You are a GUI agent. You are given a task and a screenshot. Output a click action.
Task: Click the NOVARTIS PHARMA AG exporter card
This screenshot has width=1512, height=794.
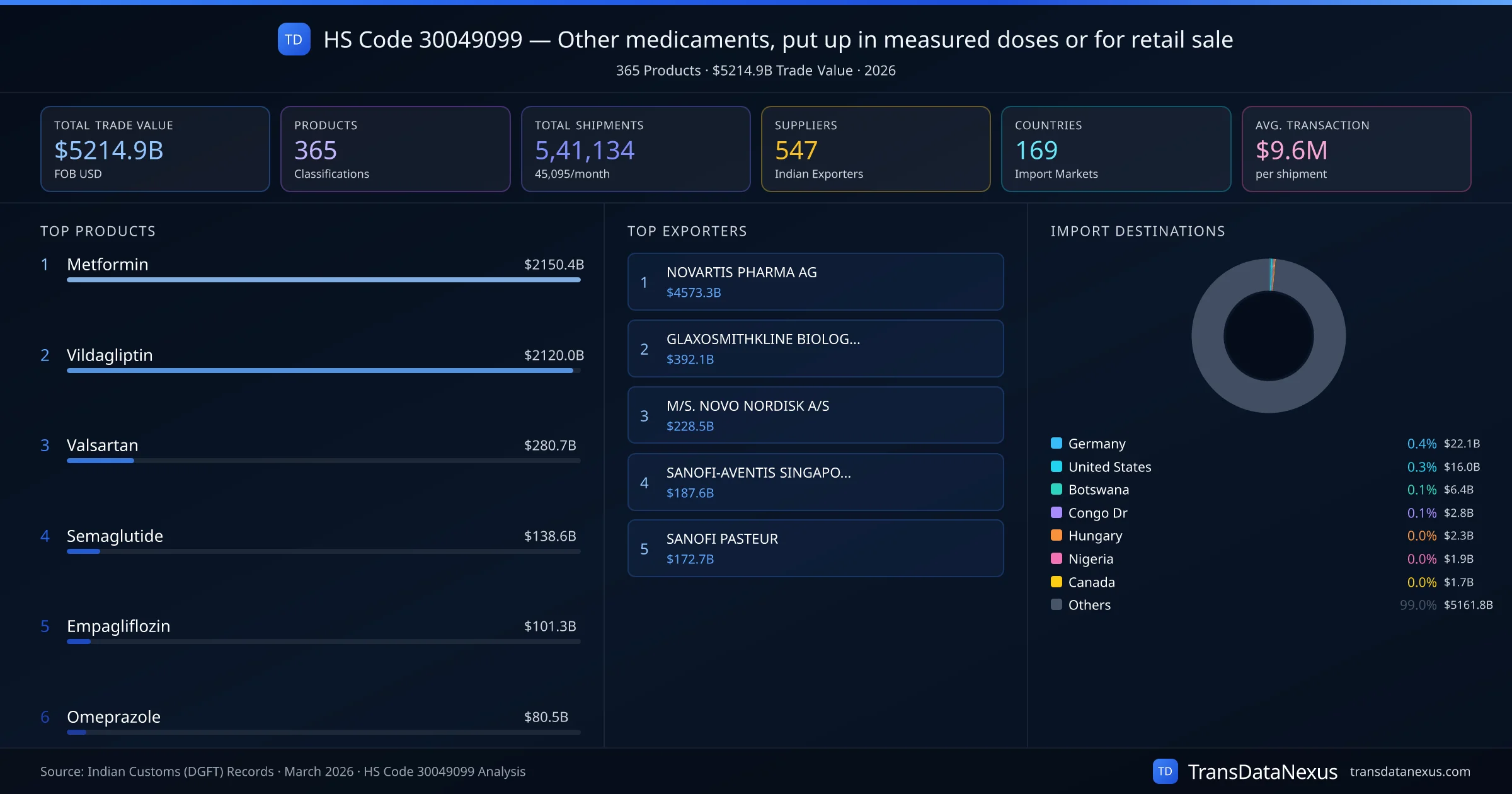(x=815, y=282)
